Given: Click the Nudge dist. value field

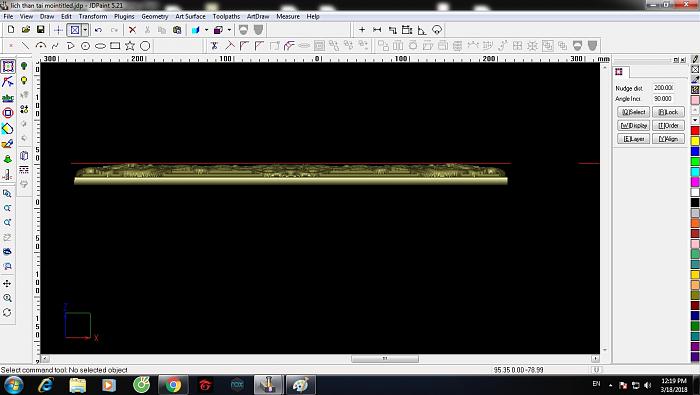Looking at the screenshot, I should coord(663,88).
